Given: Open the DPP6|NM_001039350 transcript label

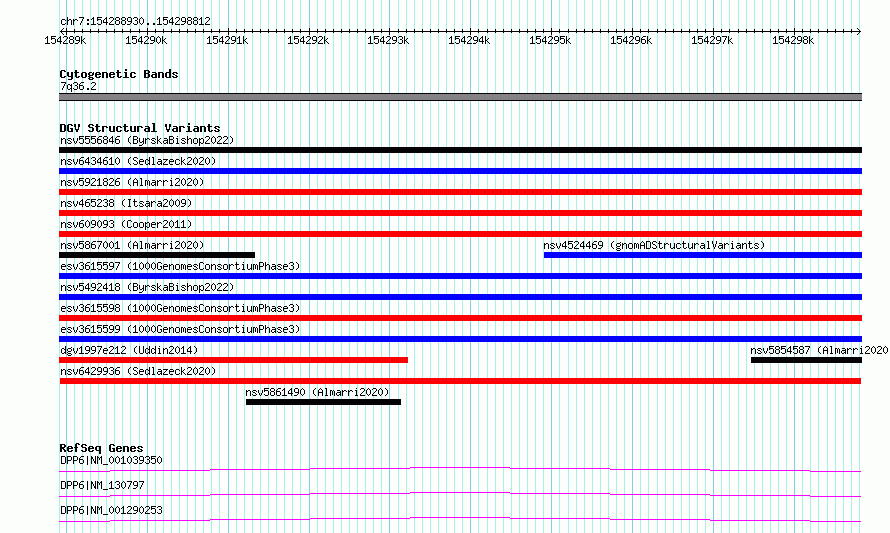Looking at the screenshot, I should point(111,460).
